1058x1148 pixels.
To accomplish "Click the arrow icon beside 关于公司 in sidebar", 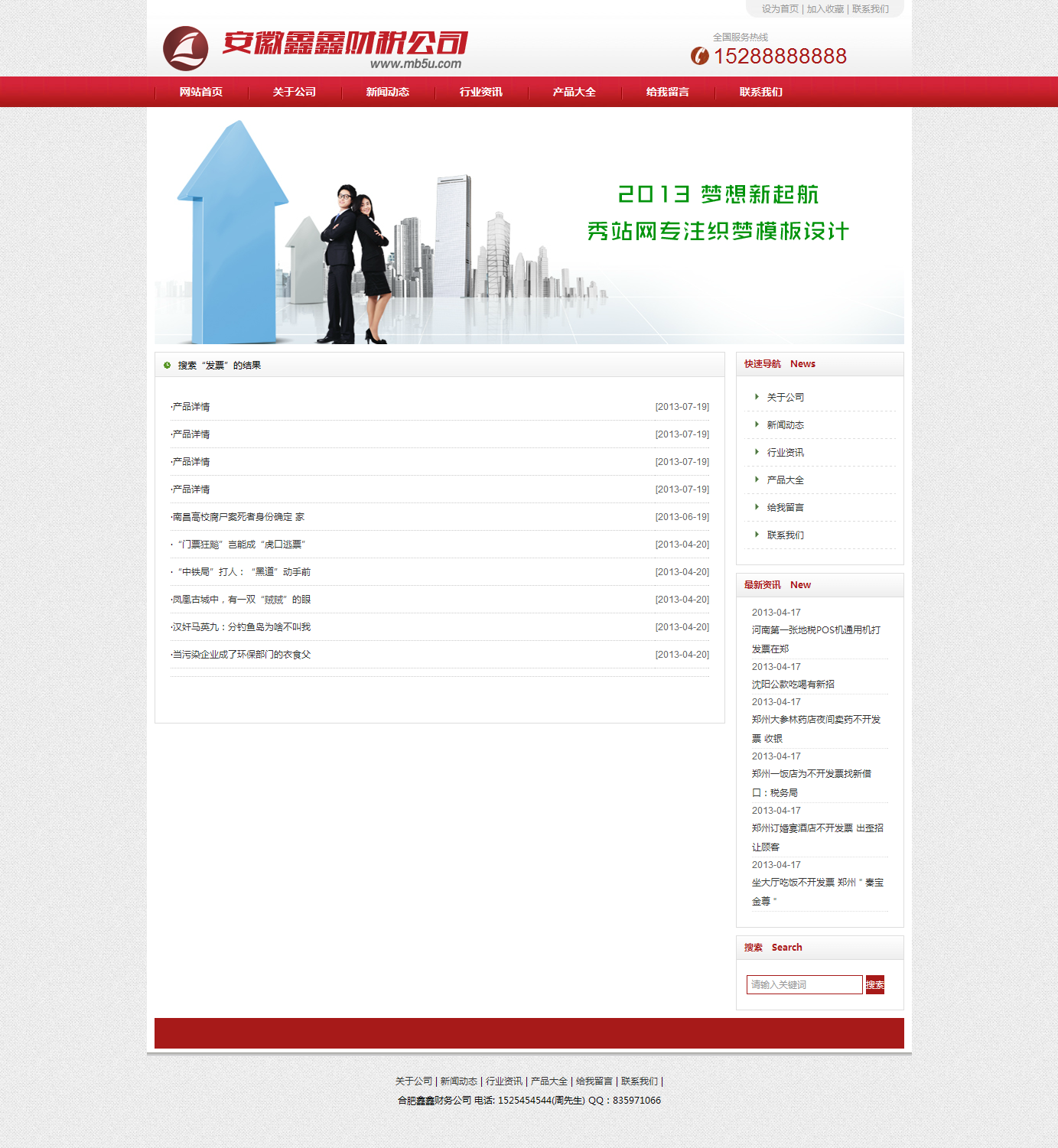I will tap(757, 397).
